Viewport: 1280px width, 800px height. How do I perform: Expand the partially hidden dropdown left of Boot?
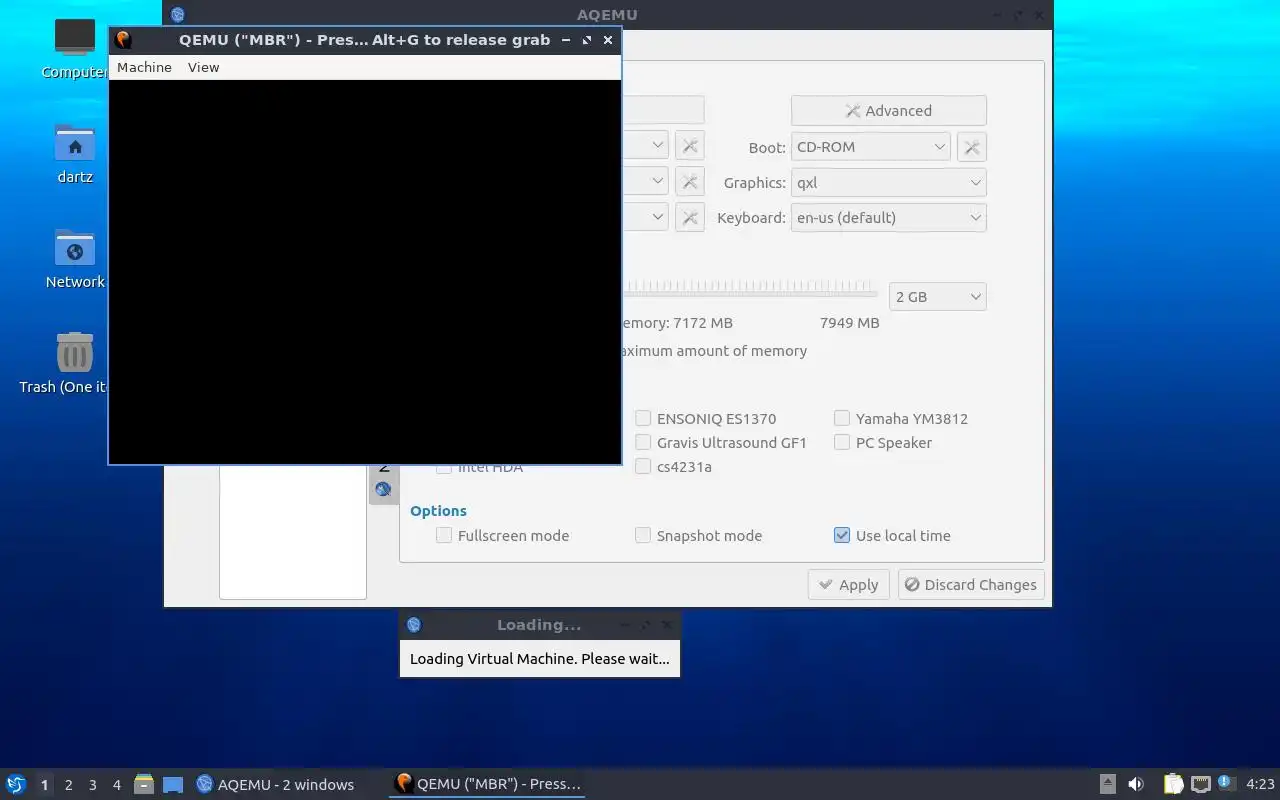[x=646, y=146]
